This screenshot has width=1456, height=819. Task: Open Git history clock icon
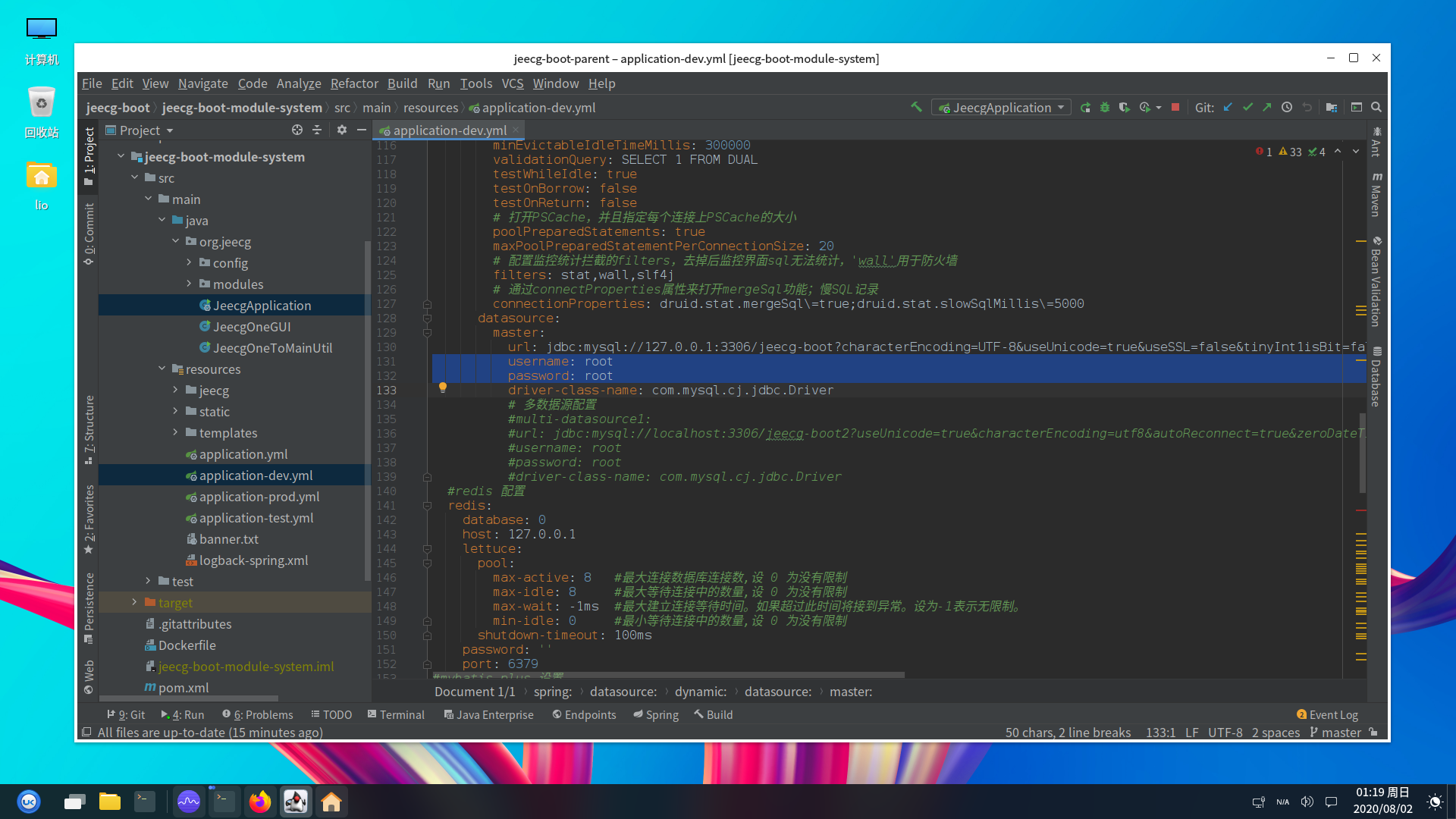1287,108
